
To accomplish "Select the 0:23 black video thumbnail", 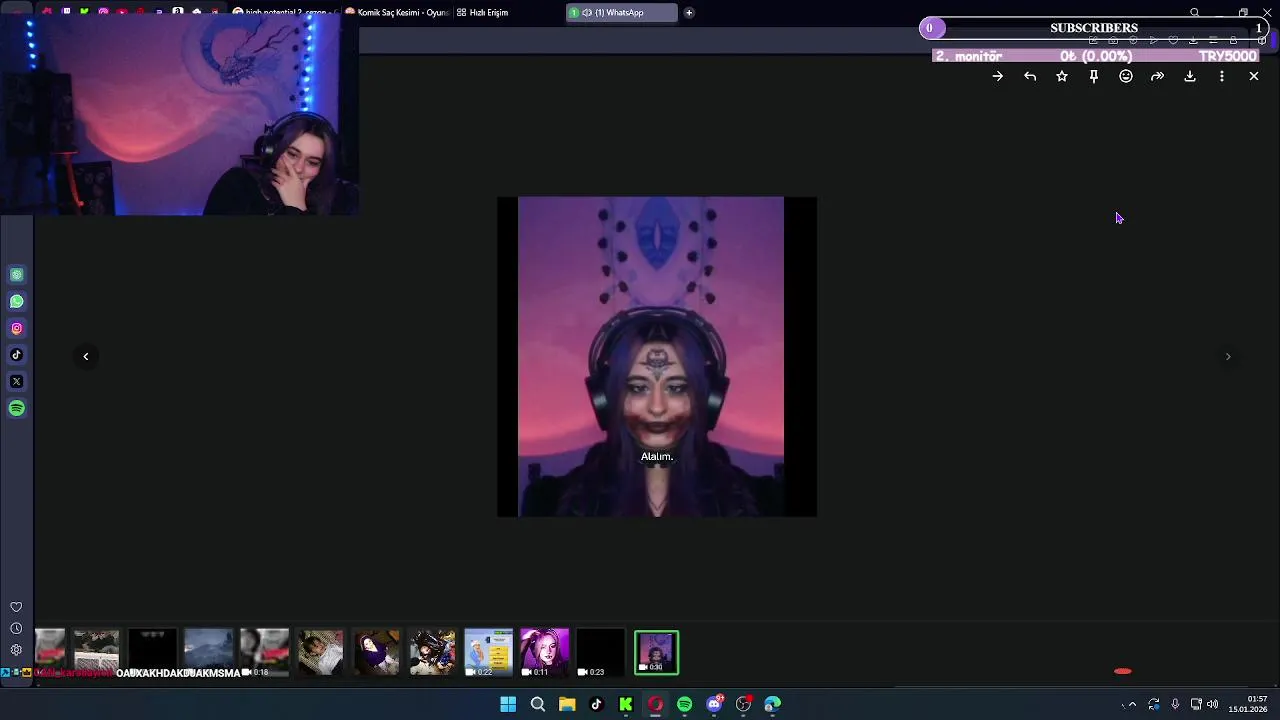I will 601,652.
